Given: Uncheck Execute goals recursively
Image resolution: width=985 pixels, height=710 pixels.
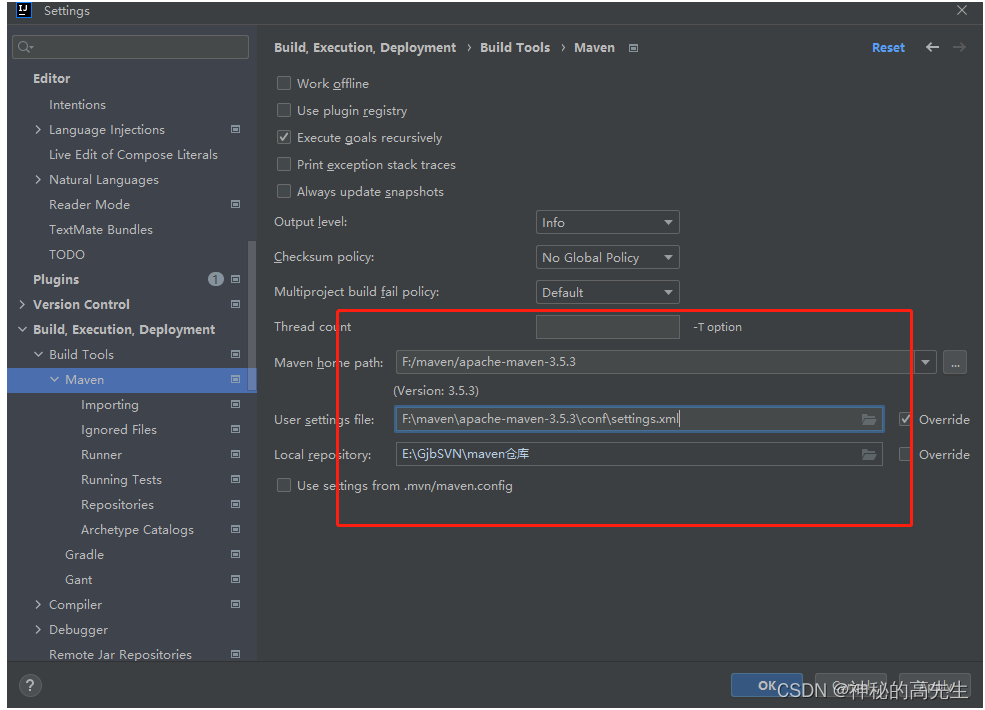Looking at the screenshot, I should pos(284,137).
